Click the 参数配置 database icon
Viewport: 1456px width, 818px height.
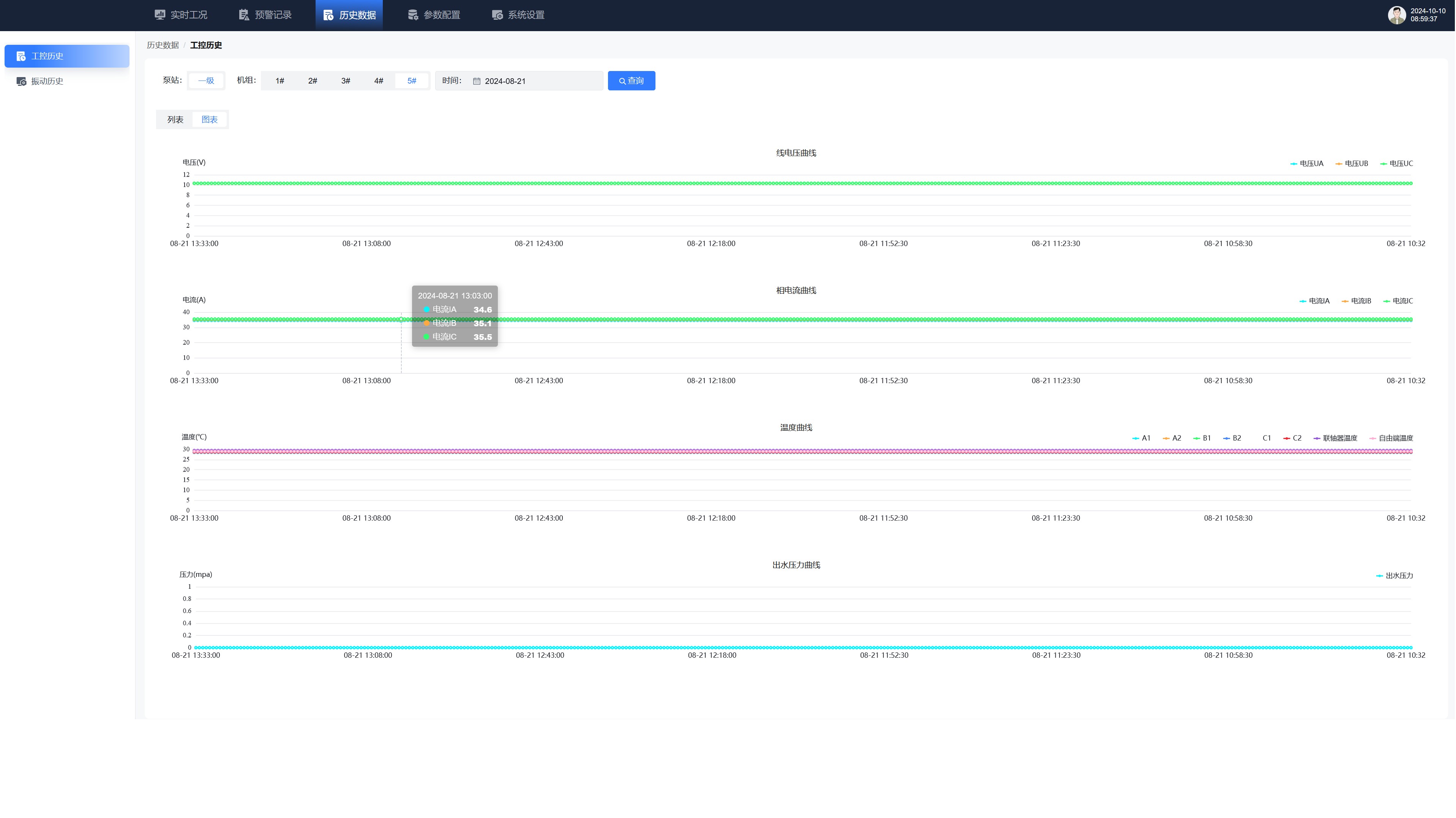pyautogui.click(x=412, y=15)
